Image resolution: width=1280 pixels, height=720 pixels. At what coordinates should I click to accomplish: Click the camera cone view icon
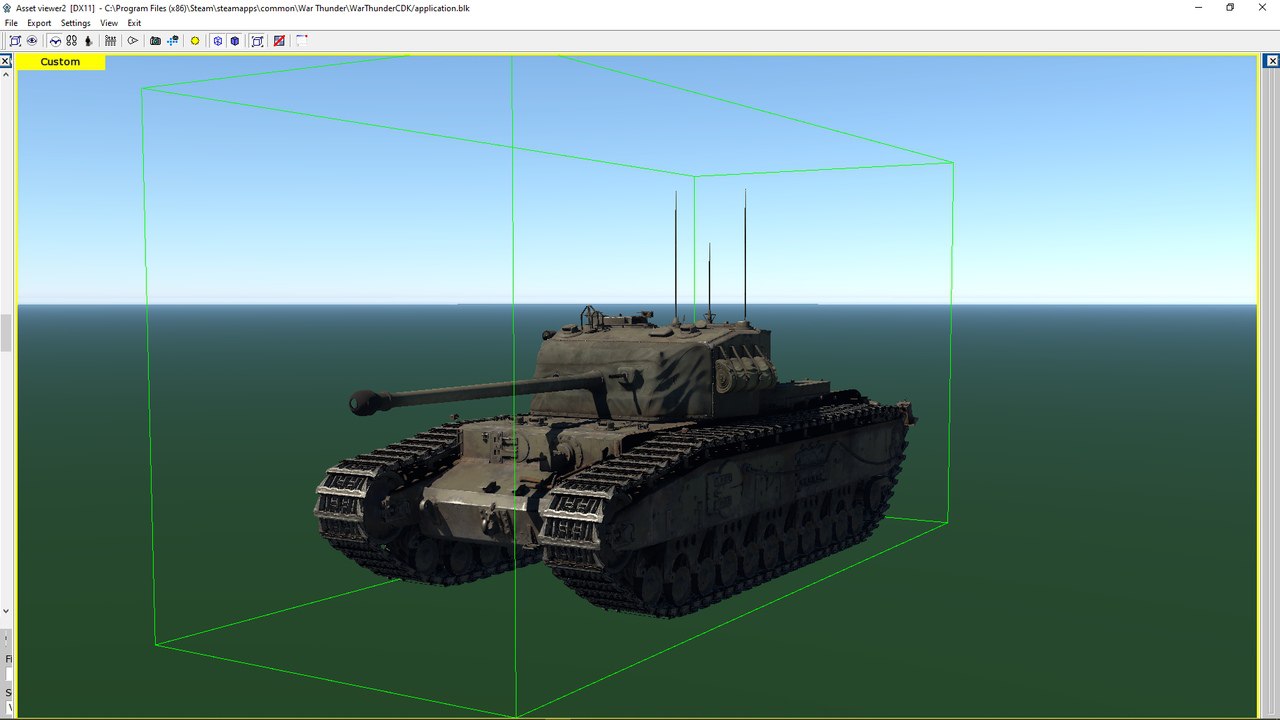(132, 41)
